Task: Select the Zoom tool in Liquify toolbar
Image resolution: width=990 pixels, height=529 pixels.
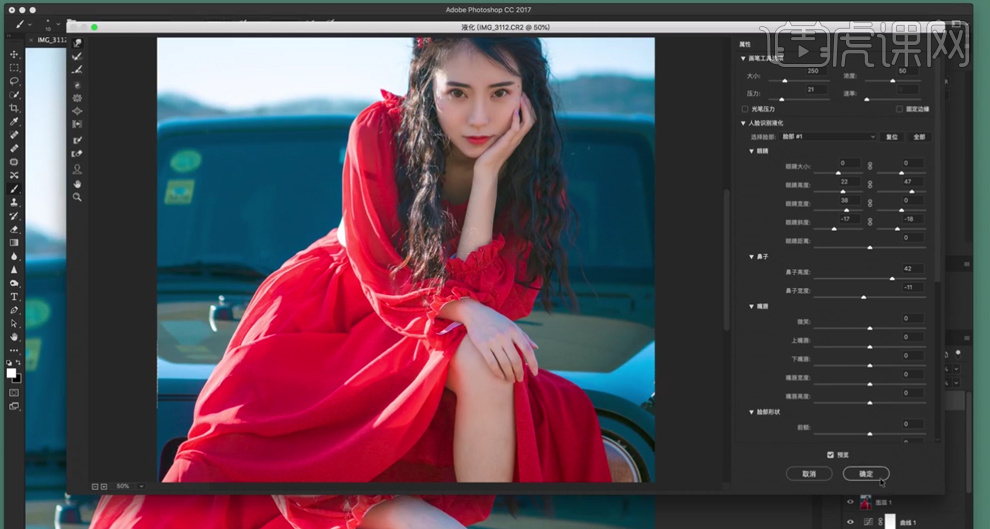Action: 77,198
